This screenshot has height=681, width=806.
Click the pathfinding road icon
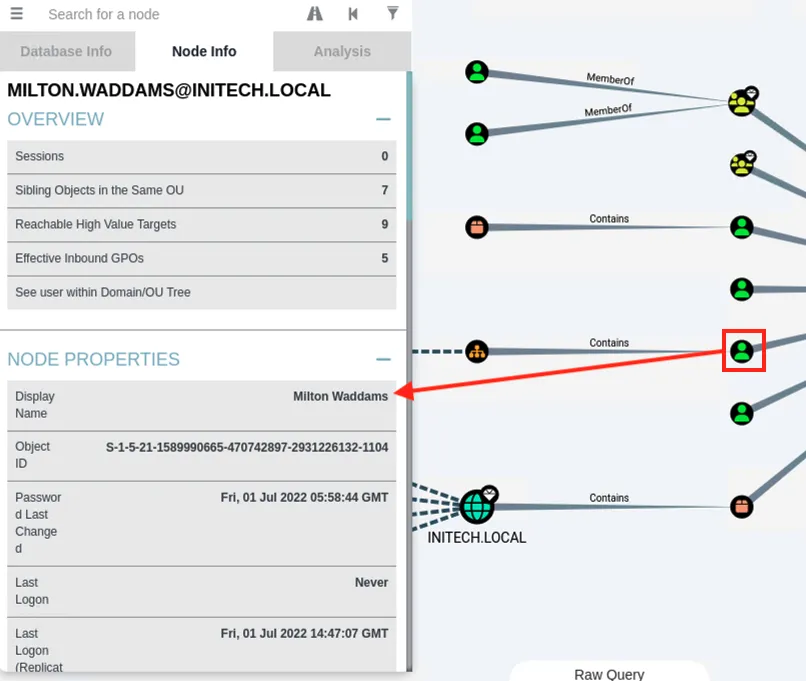(x=315, y=14)
